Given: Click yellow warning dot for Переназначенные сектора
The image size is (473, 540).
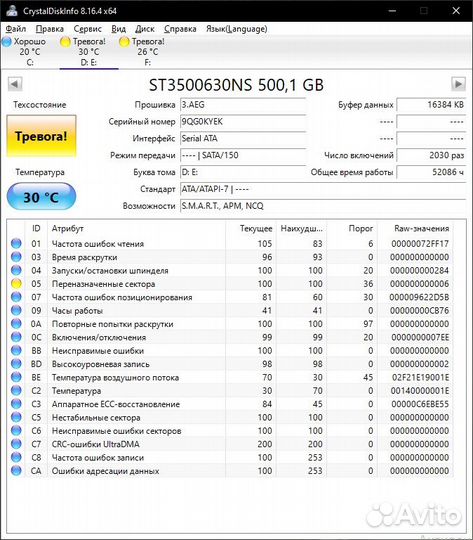Looking at the screenshot, I should pyautogui.click(x=16, y=284).
